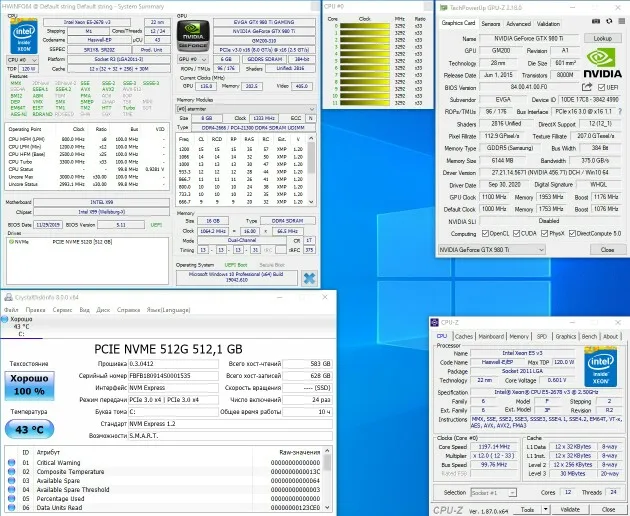This screenshot has width=630, height=516.
Task: Click the Intel Xeon logo in HWiNFO
Action: (x=24, y=37)
